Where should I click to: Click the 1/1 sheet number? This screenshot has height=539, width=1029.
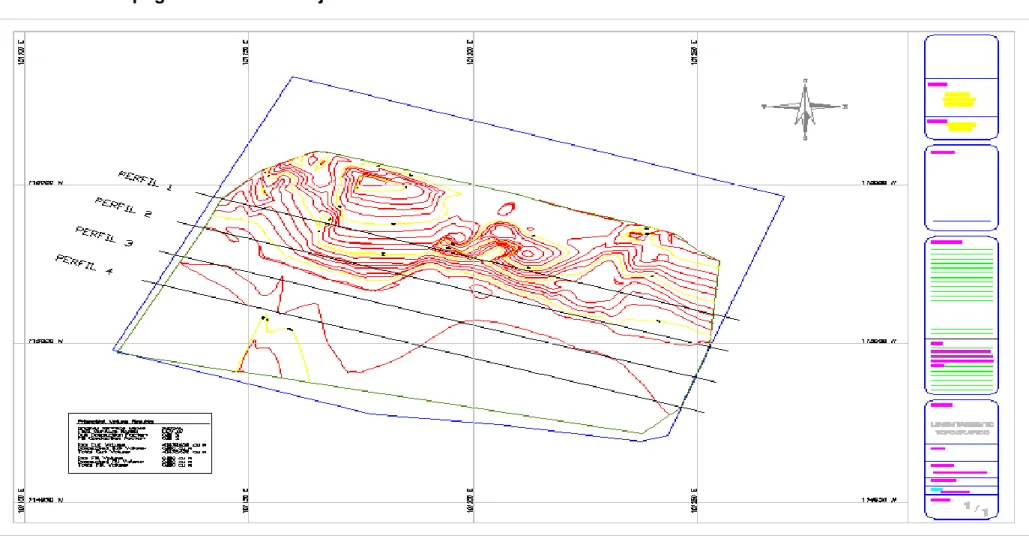(976, 507)
